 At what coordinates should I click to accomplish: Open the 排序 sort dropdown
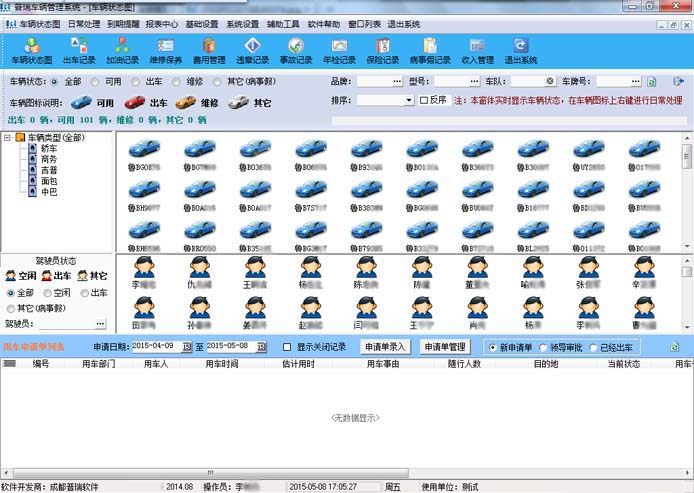[x=409, y=100]
